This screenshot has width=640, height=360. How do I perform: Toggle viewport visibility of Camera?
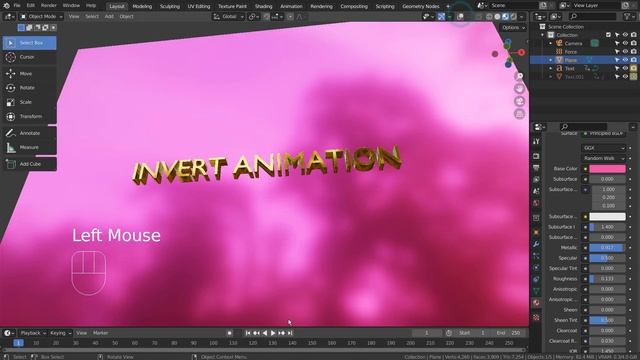tap(625, 43)
